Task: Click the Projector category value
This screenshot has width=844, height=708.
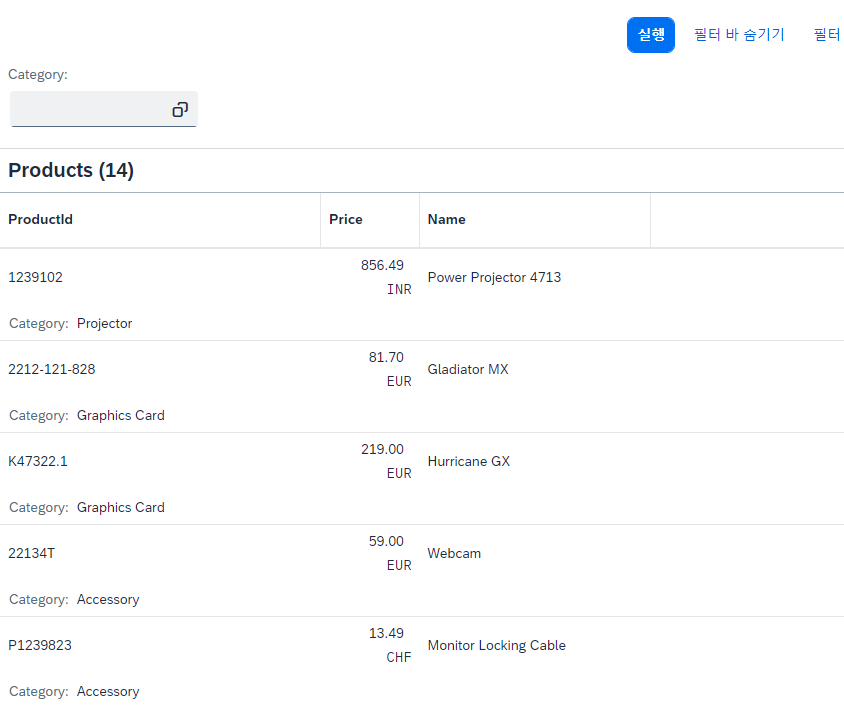Action: [x=104, y=324]
